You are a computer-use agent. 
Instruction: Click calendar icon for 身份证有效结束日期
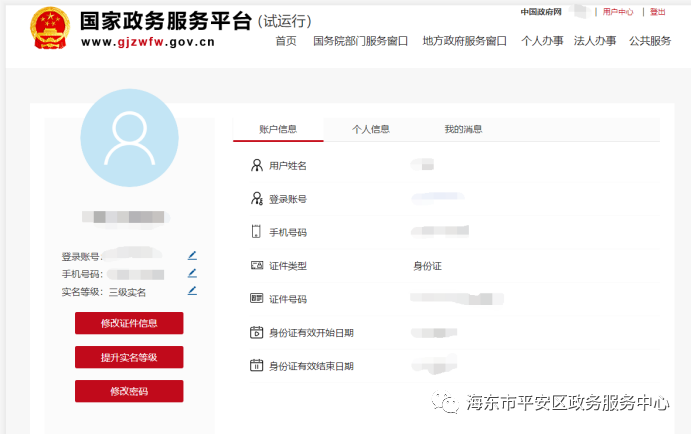pyautogui.click(x=256, y=366)
